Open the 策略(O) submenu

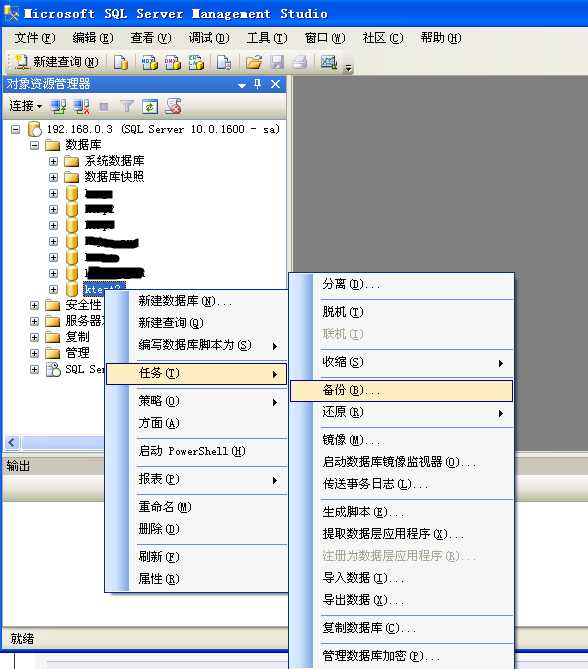pos(196,402)
